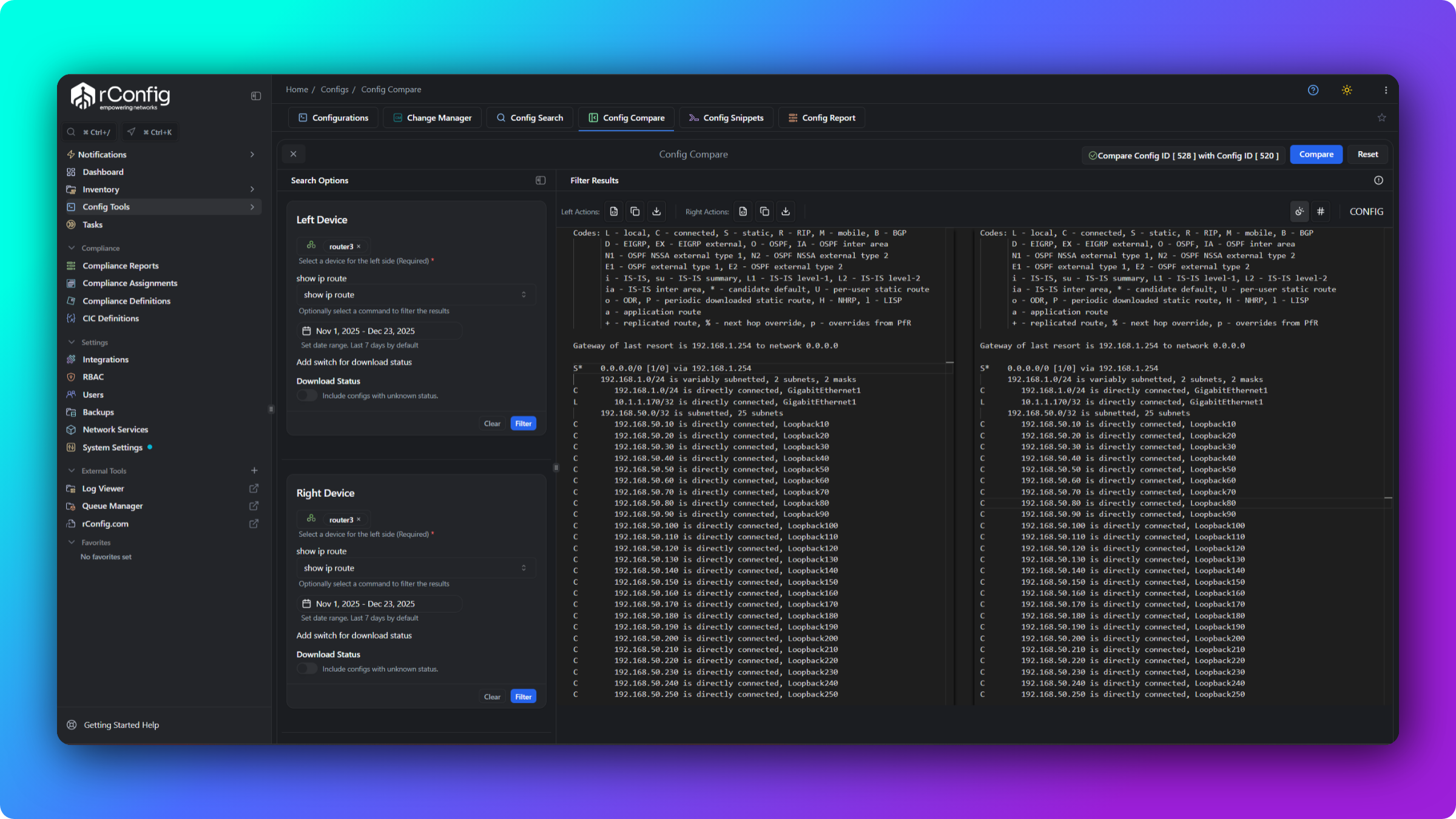Open the help question mark icon
1456x819 pixels.
[x=1313, y=90]
